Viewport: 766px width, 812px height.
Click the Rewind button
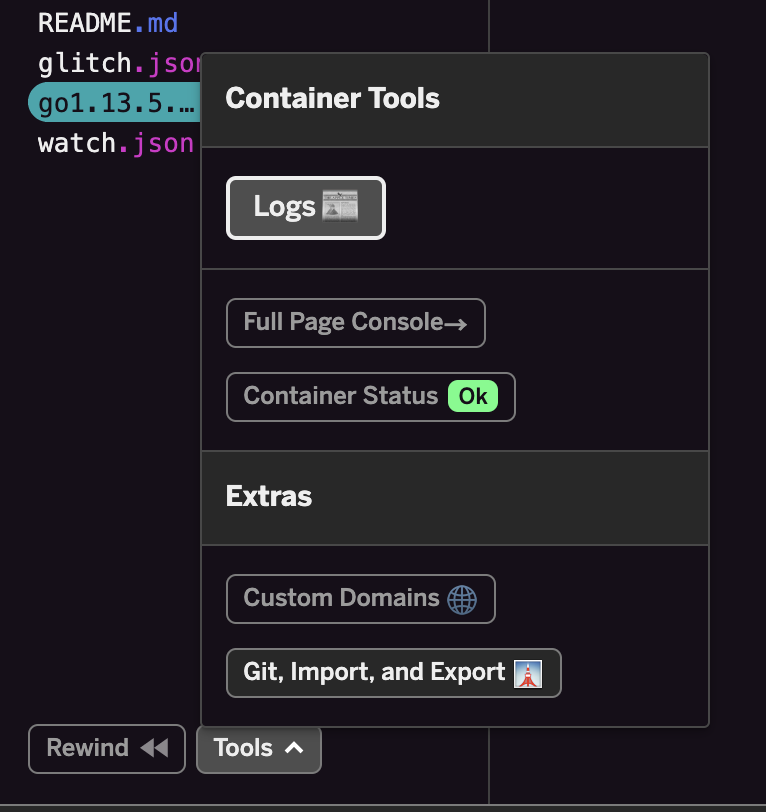[107, 749]
